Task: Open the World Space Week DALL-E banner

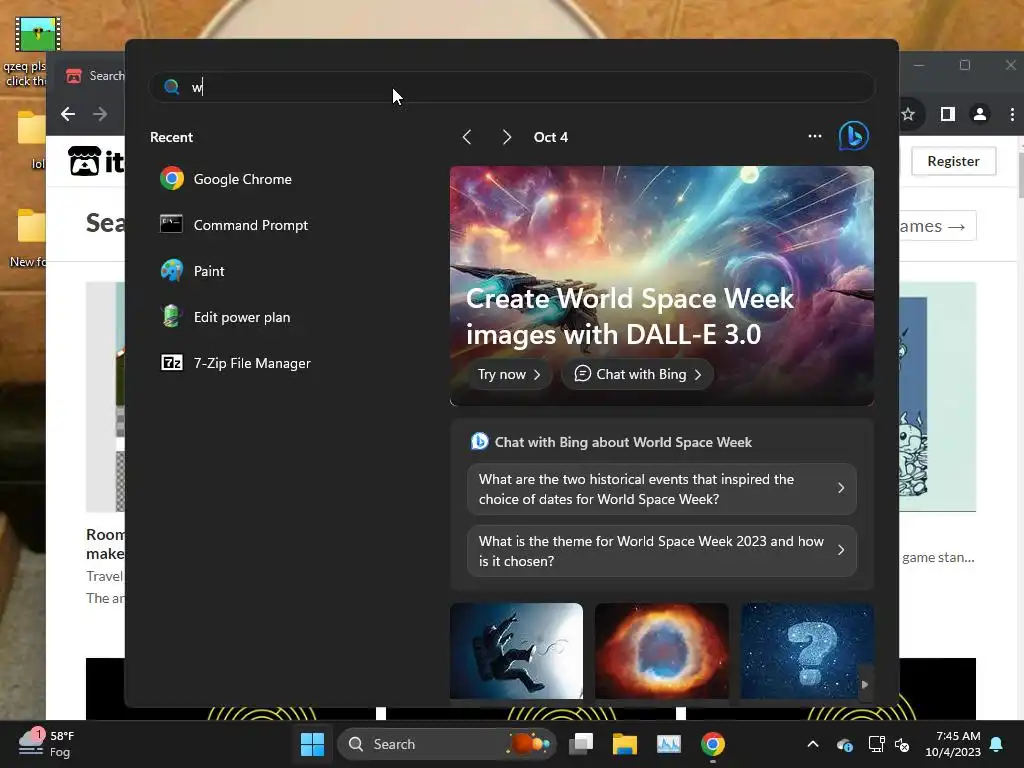Action: [662, 286]
